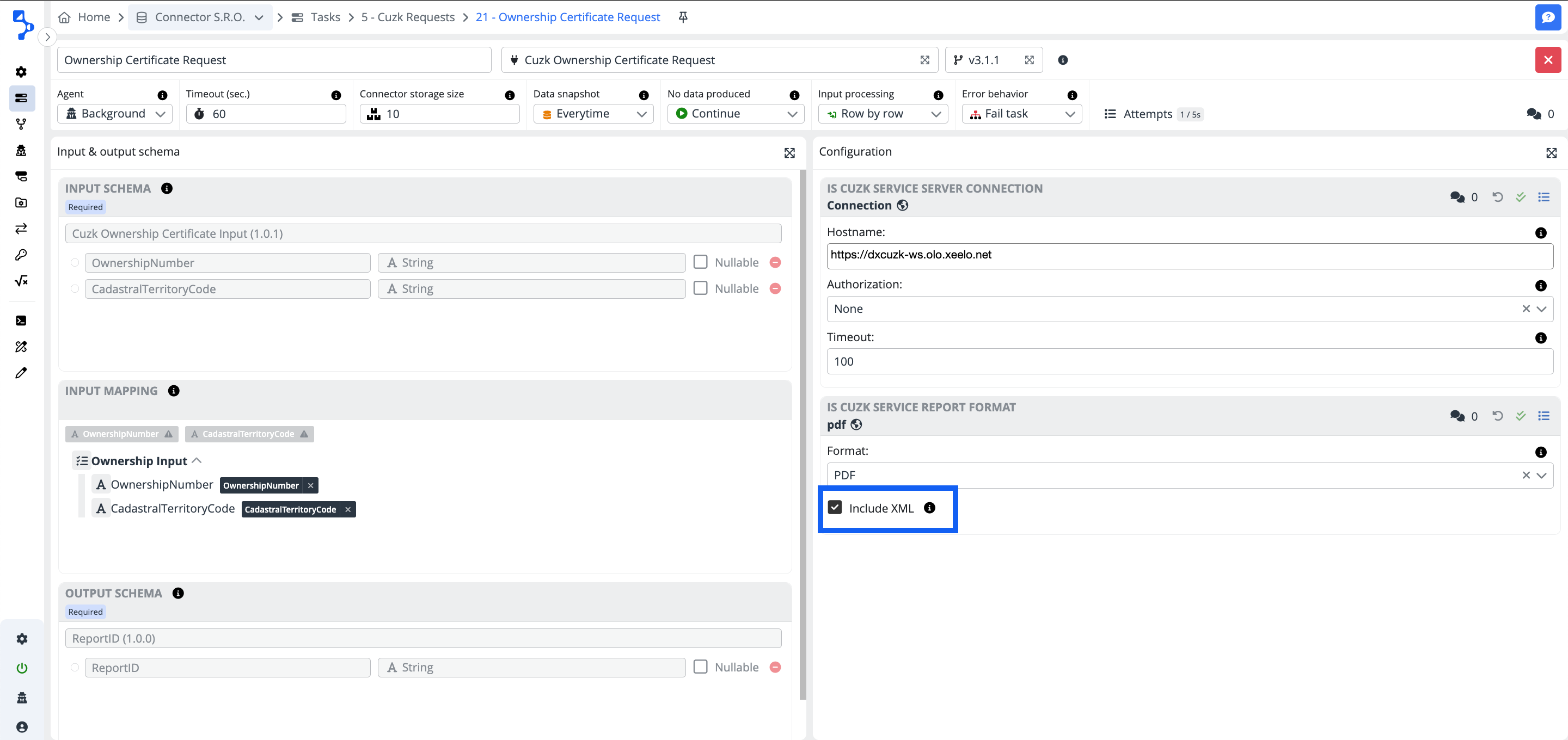
Task: Open the Agent Background dropdown
Action: pos(115,114)
